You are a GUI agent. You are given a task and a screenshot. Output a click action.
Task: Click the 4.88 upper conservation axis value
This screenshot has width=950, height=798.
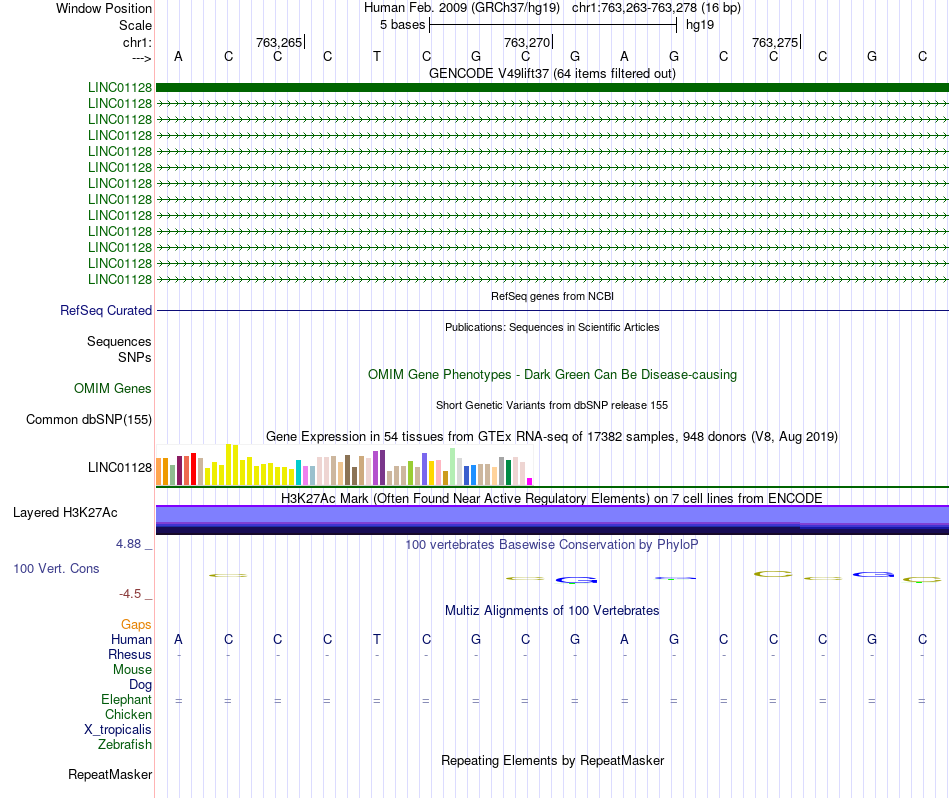[x=128, y=544]
